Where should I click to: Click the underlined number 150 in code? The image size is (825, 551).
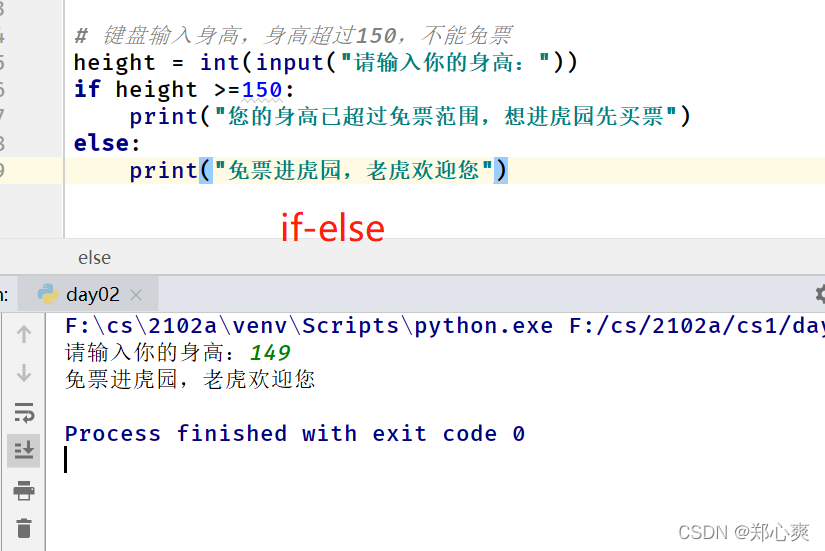[x=262, y=89]
